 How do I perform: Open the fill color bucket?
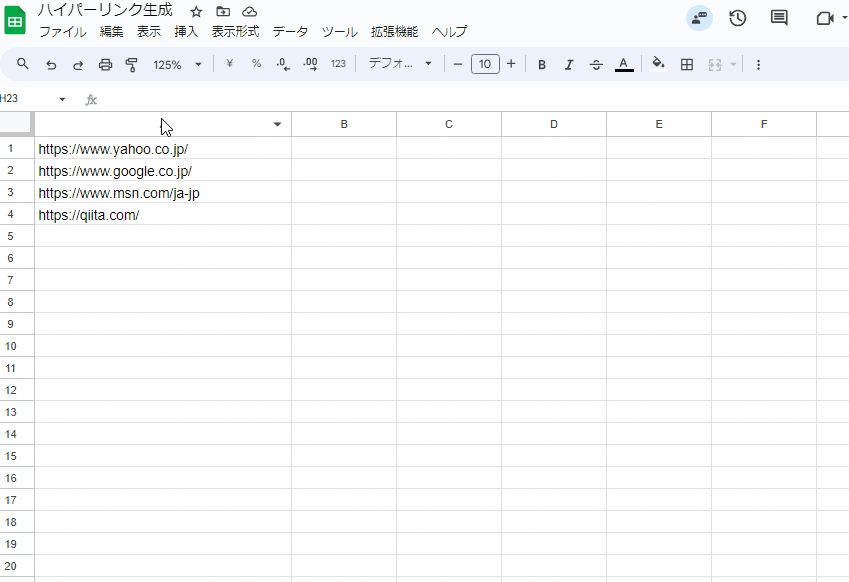coord(658,64)
